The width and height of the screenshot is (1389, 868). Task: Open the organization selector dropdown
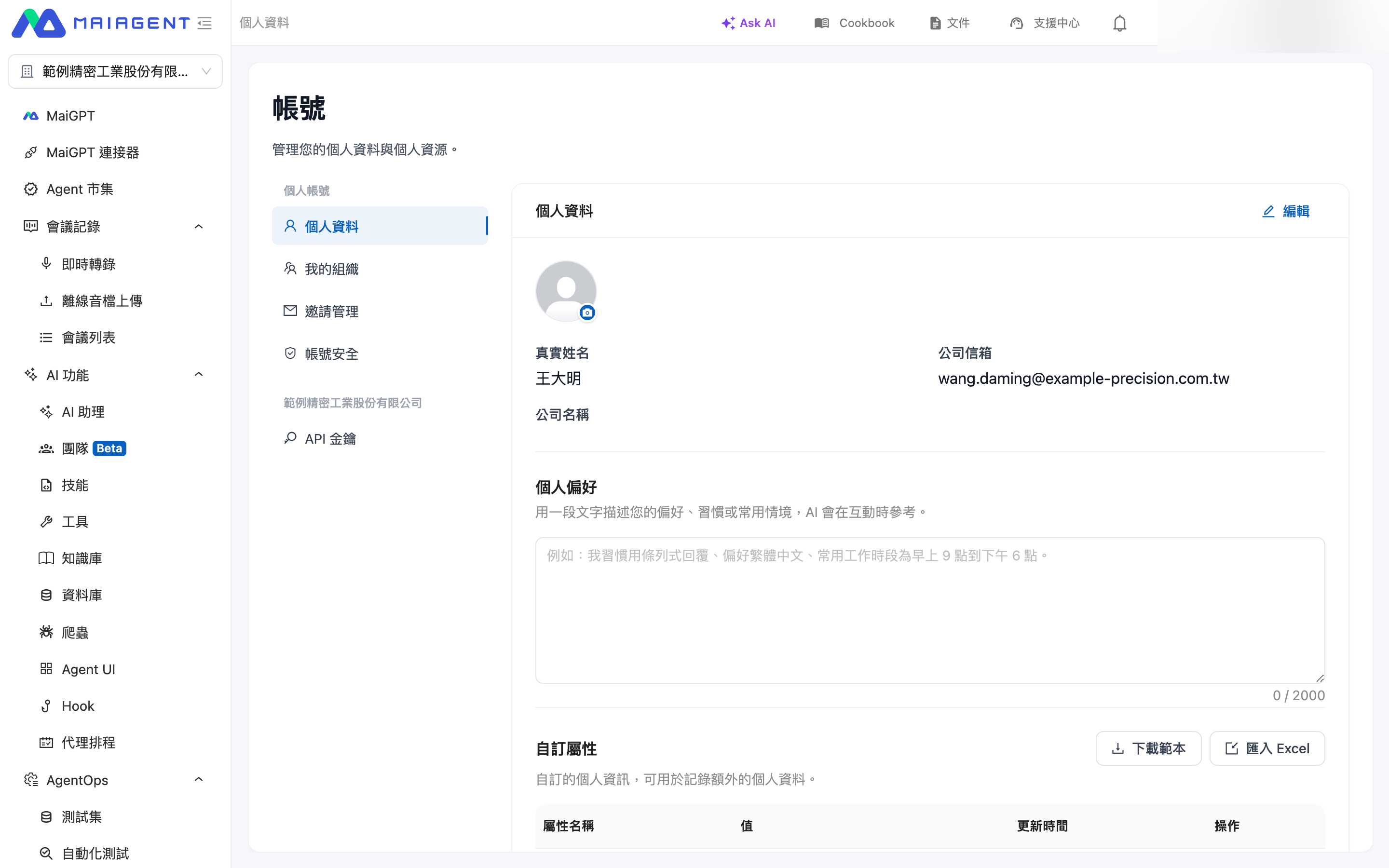[115, 71]
